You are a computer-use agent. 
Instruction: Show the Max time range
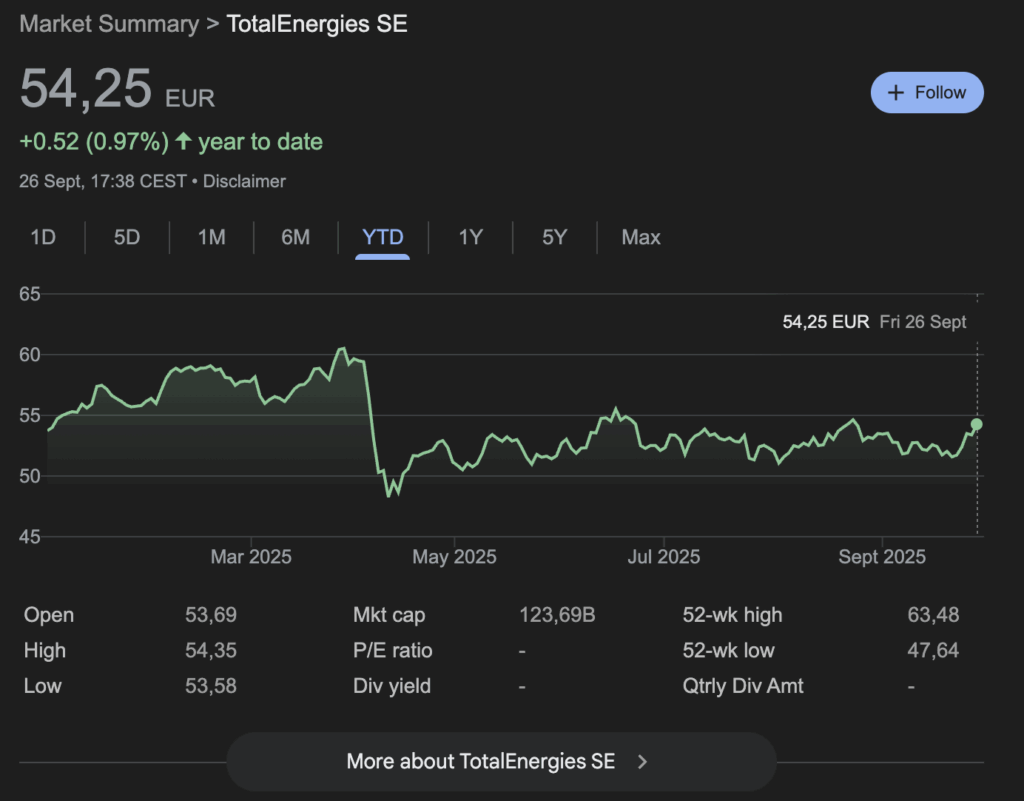pyautogui.click(x=641, y=237)
